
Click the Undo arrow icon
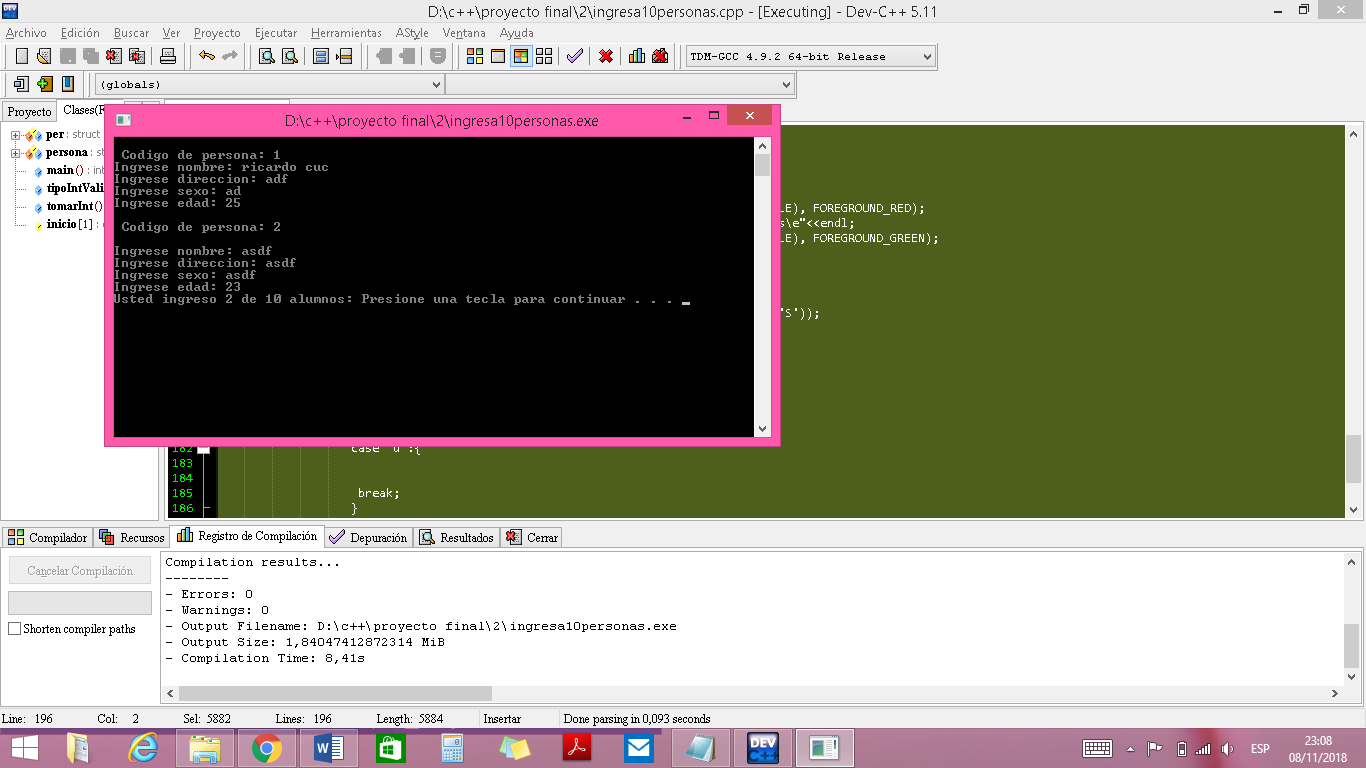pyautogui.click(x=207, y=56)
